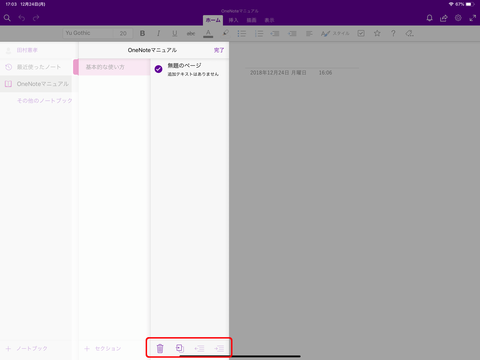480x360 pixels.
Task: Check battery status indicator
Action: pos(470,4)
